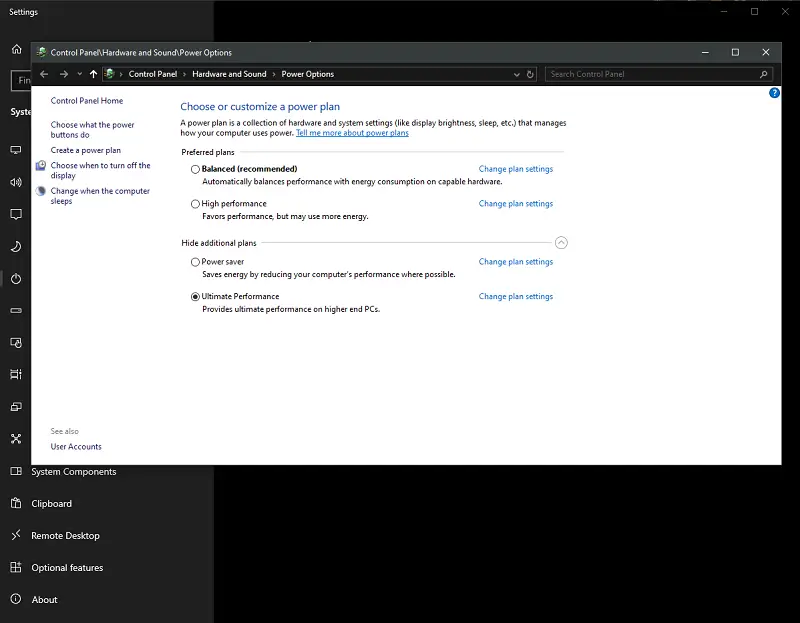Select the High performance radio button
The image size is (800, 623).
coord(195,204)
